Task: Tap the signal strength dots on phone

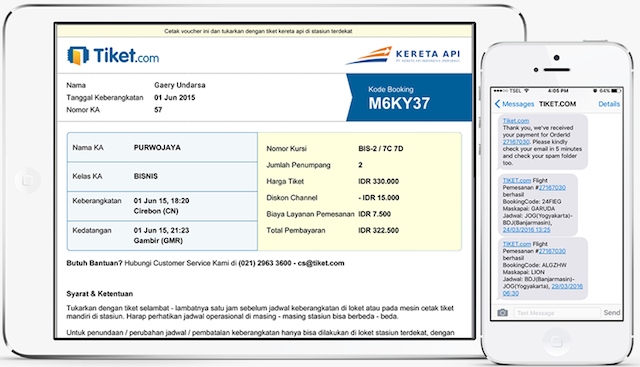Action: [500, 91]
